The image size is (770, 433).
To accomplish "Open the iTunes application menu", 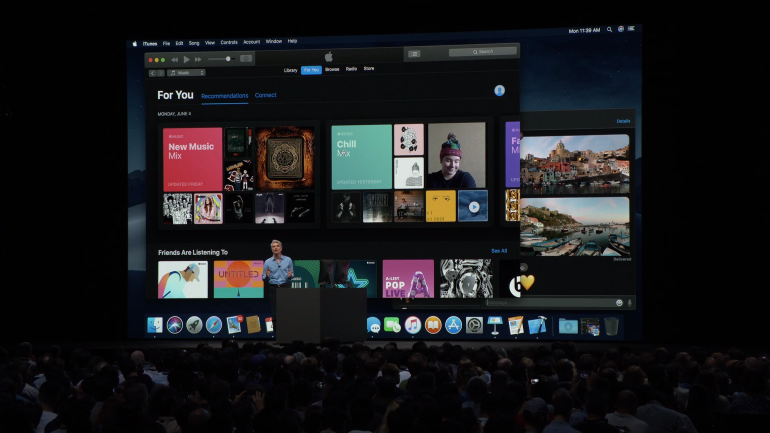I will (x=150, y=44).
